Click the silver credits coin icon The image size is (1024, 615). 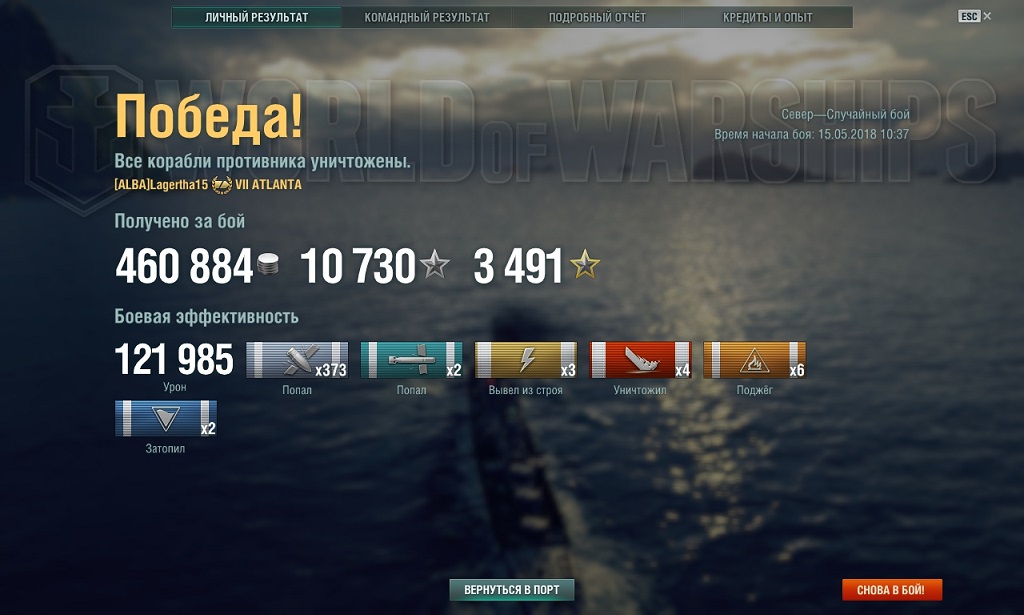coord(268,264)
